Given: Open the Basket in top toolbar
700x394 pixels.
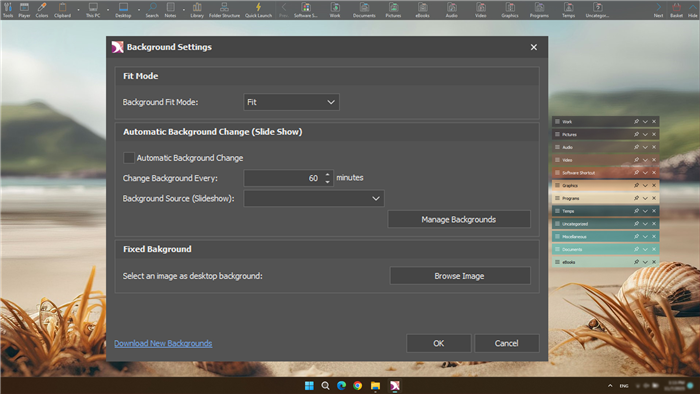Looking at the screenshot, I should click(x=676, y=10).
